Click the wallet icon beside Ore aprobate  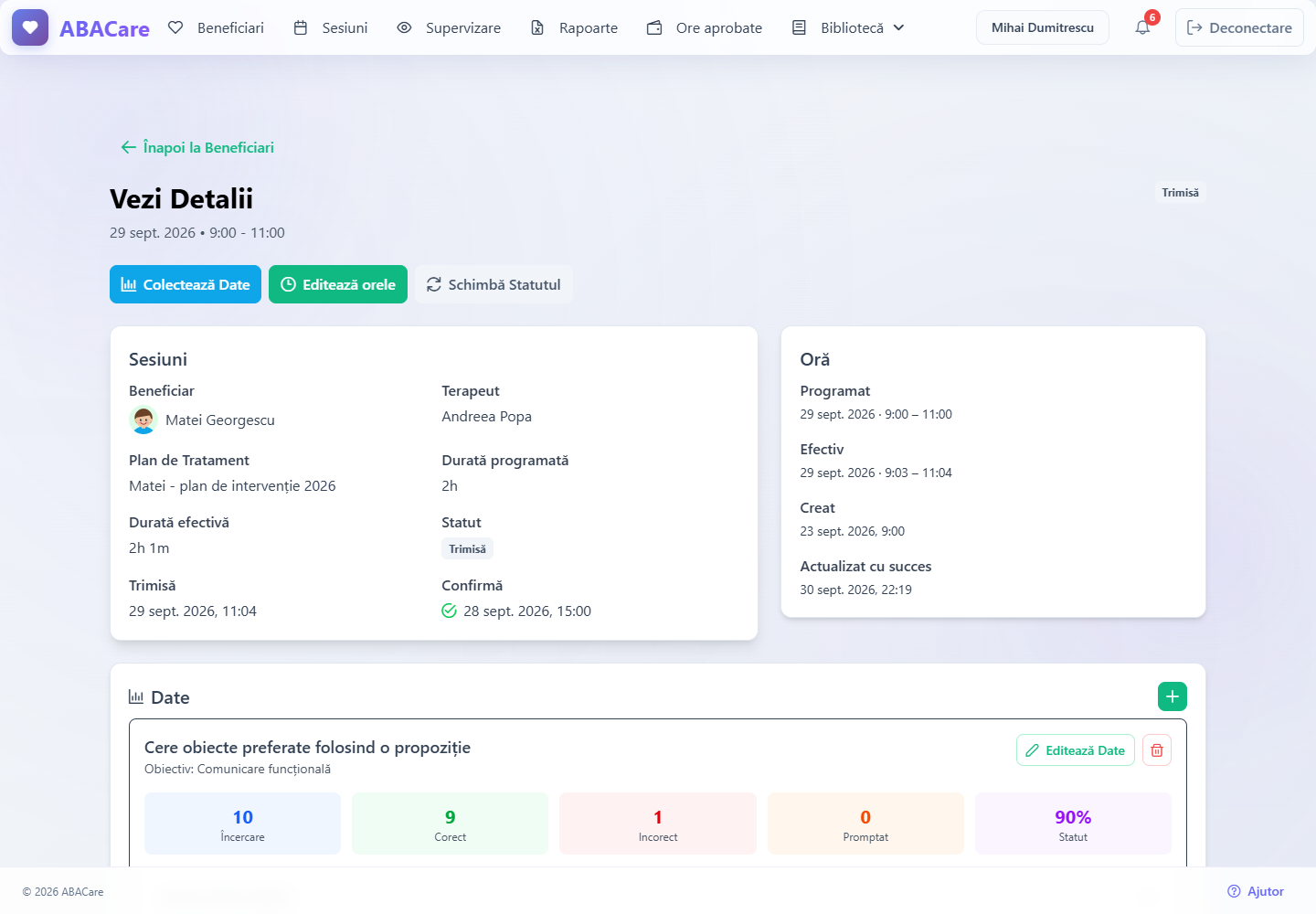(x=654, y=27)
